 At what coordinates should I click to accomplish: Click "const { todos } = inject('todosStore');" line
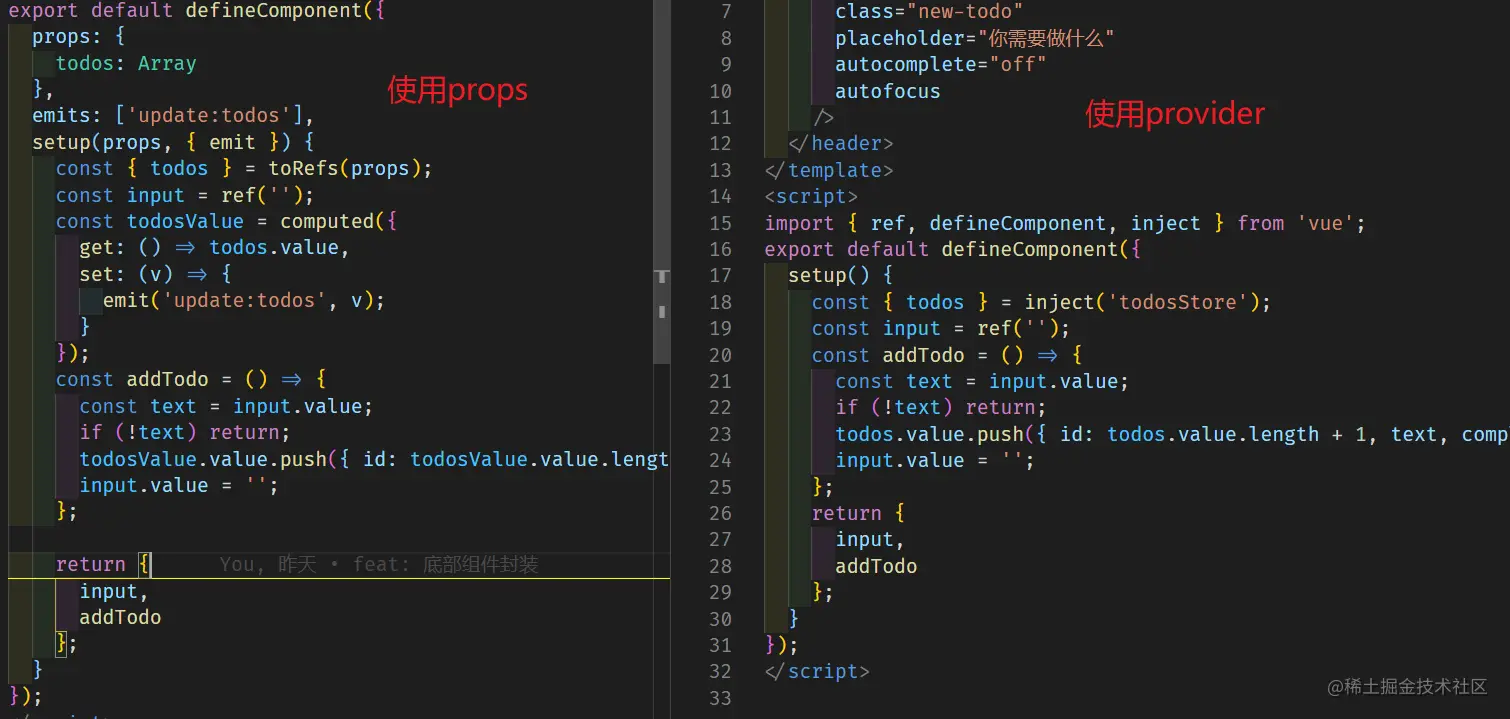pyautogui.click(x=1041, y=302)
